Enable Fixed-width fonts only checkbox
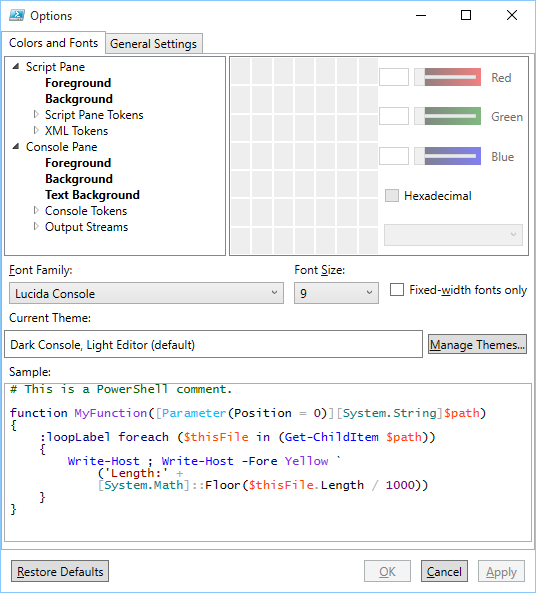Image resolution: width=536 pixels, height=593 pixels. (397, 290)
